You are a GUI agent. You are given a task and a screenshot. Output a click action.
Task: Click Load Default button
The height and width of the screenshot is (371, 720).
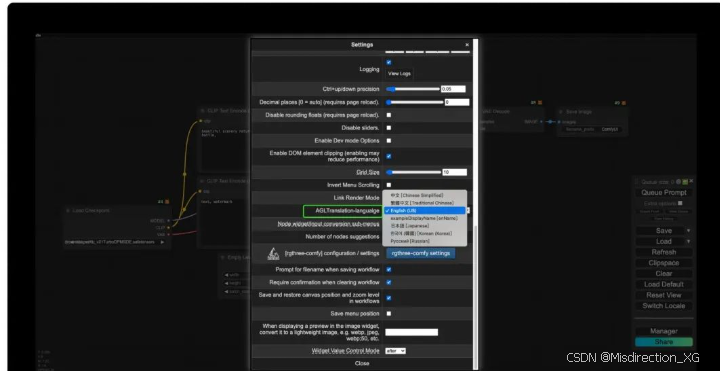(664, 284)
